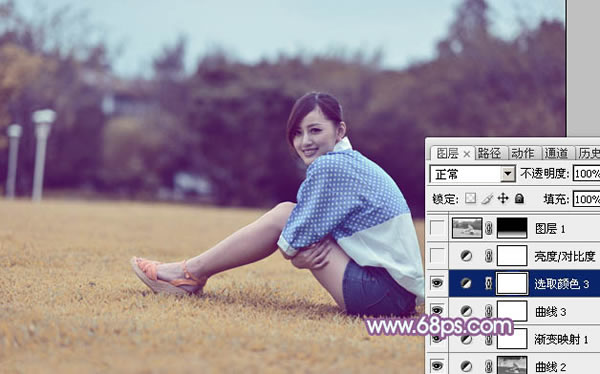Hide the 曲线 2 layer
The height and width of the screenshot is (374, 600).
pos(437,366)
